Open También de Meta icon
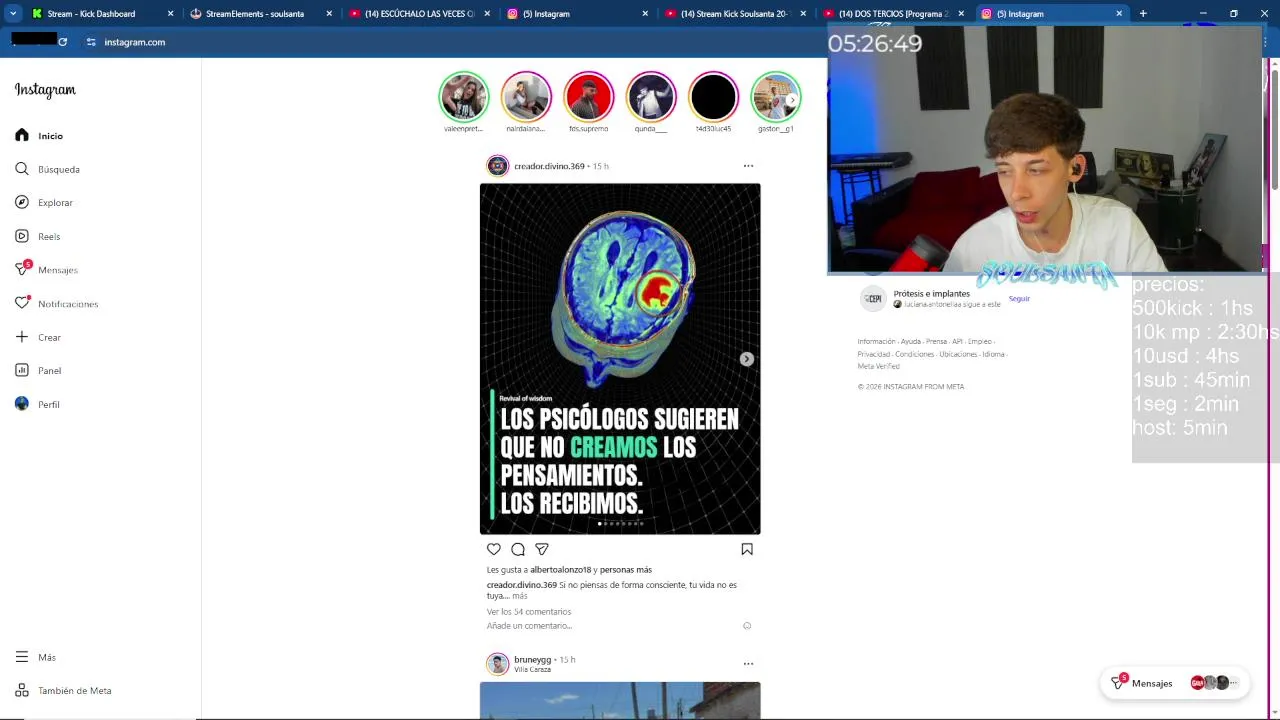 point(22,690)
